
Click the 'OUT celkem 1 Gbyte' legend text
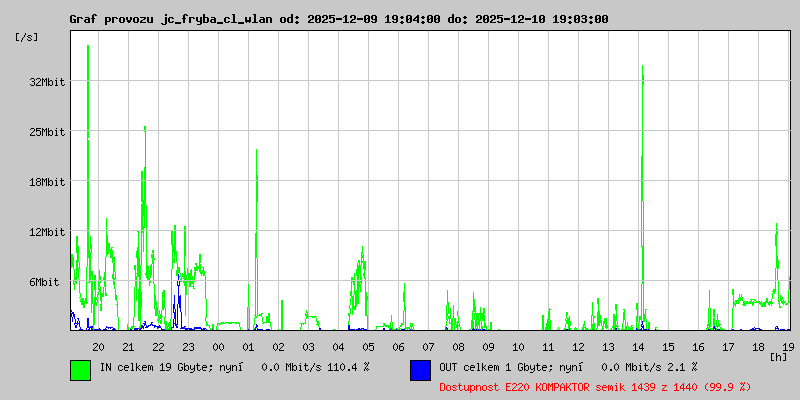point(568,368)
